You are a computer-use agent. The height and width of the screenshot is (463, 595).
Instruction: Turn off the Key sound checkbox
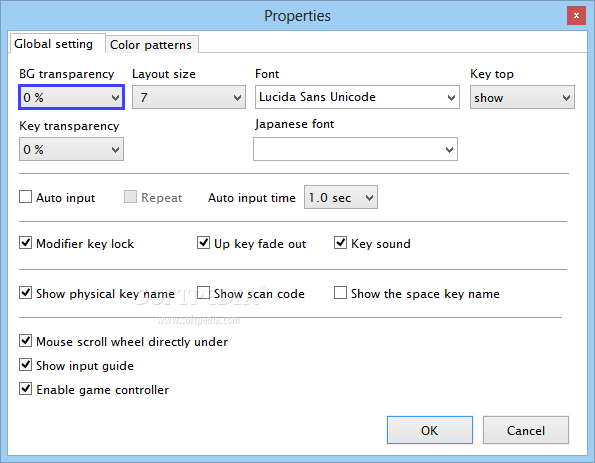340,243
